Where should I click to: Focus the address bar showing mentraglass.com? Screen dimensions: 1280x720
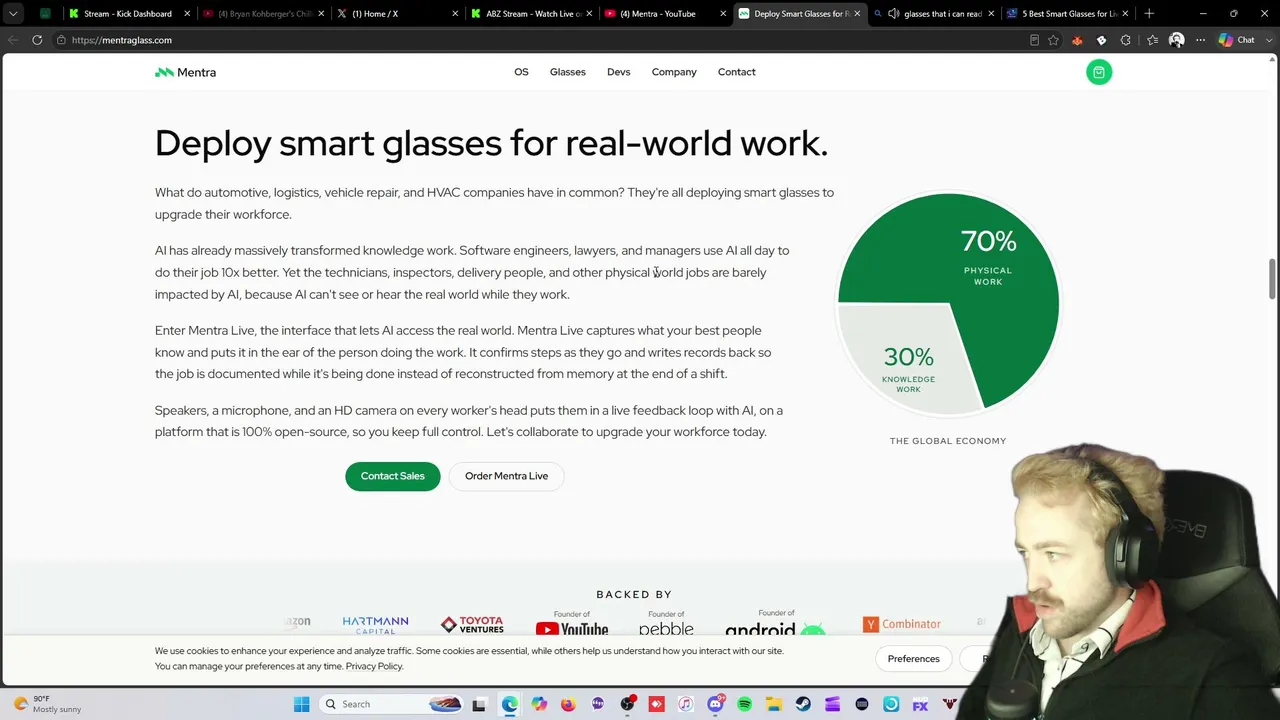[x=540, y=40]
